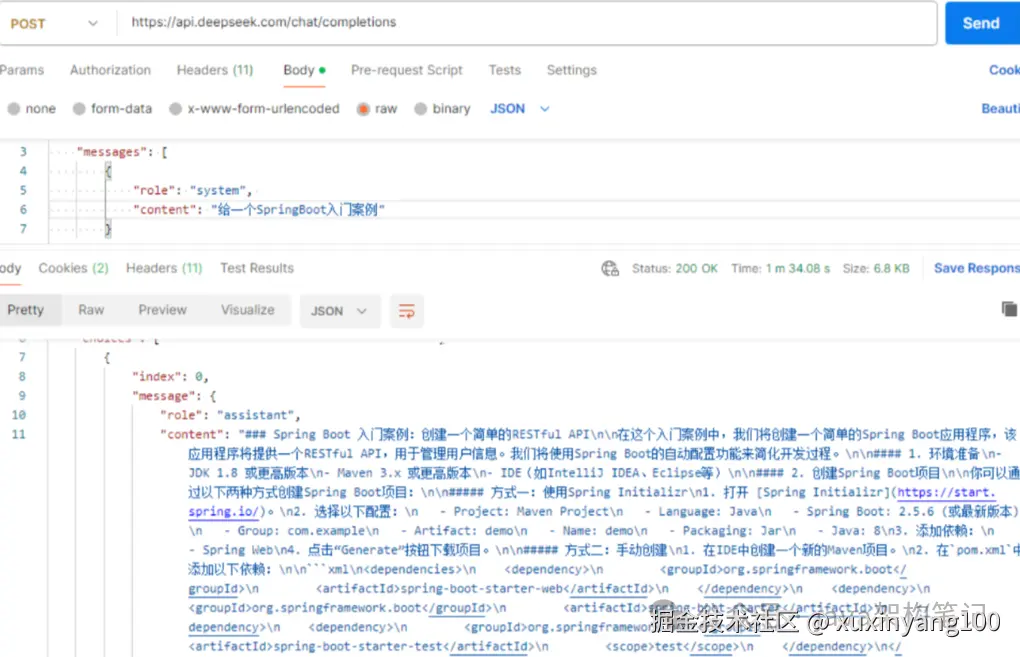Open request Headers (11) tab
This screenshot has width=1020, height=657.
coord(215,70)
